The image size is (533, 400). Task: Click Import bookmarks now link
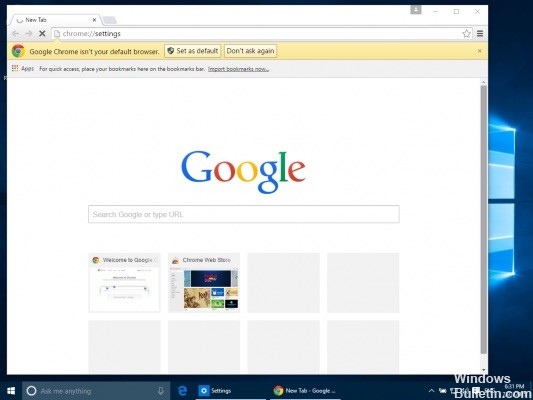238,69
